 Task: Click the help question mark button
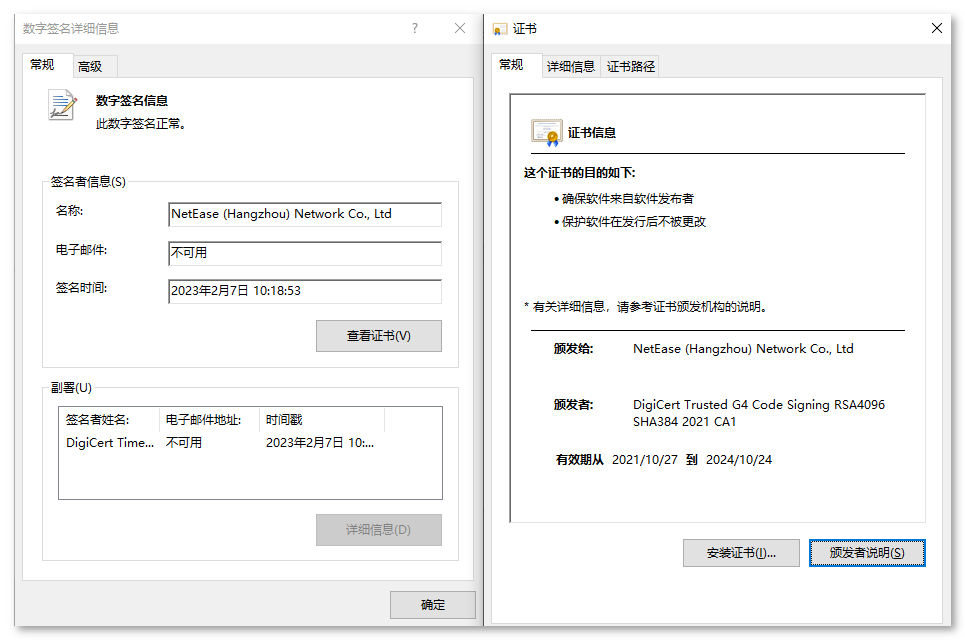click(415, 29)
